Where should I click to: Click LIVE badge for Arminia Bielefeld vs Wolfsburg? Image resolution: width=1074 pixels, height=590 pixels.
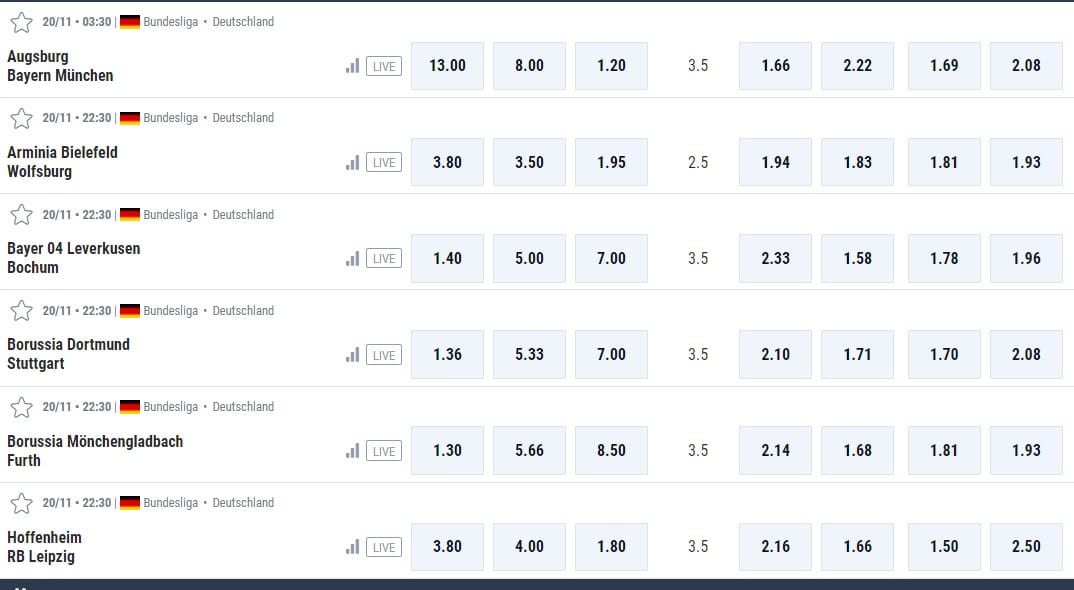point(384,162)
